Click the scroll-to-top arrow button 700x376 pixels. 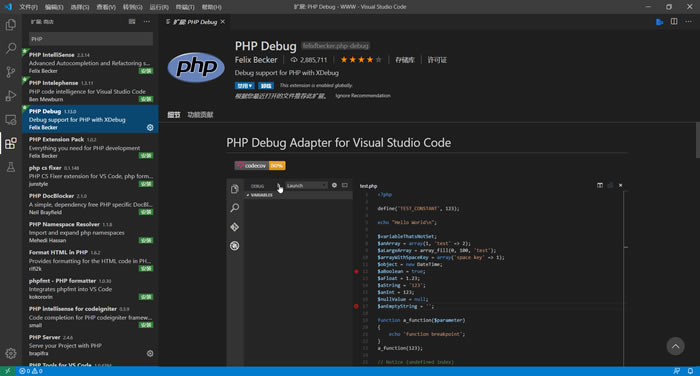click(675, 346)
